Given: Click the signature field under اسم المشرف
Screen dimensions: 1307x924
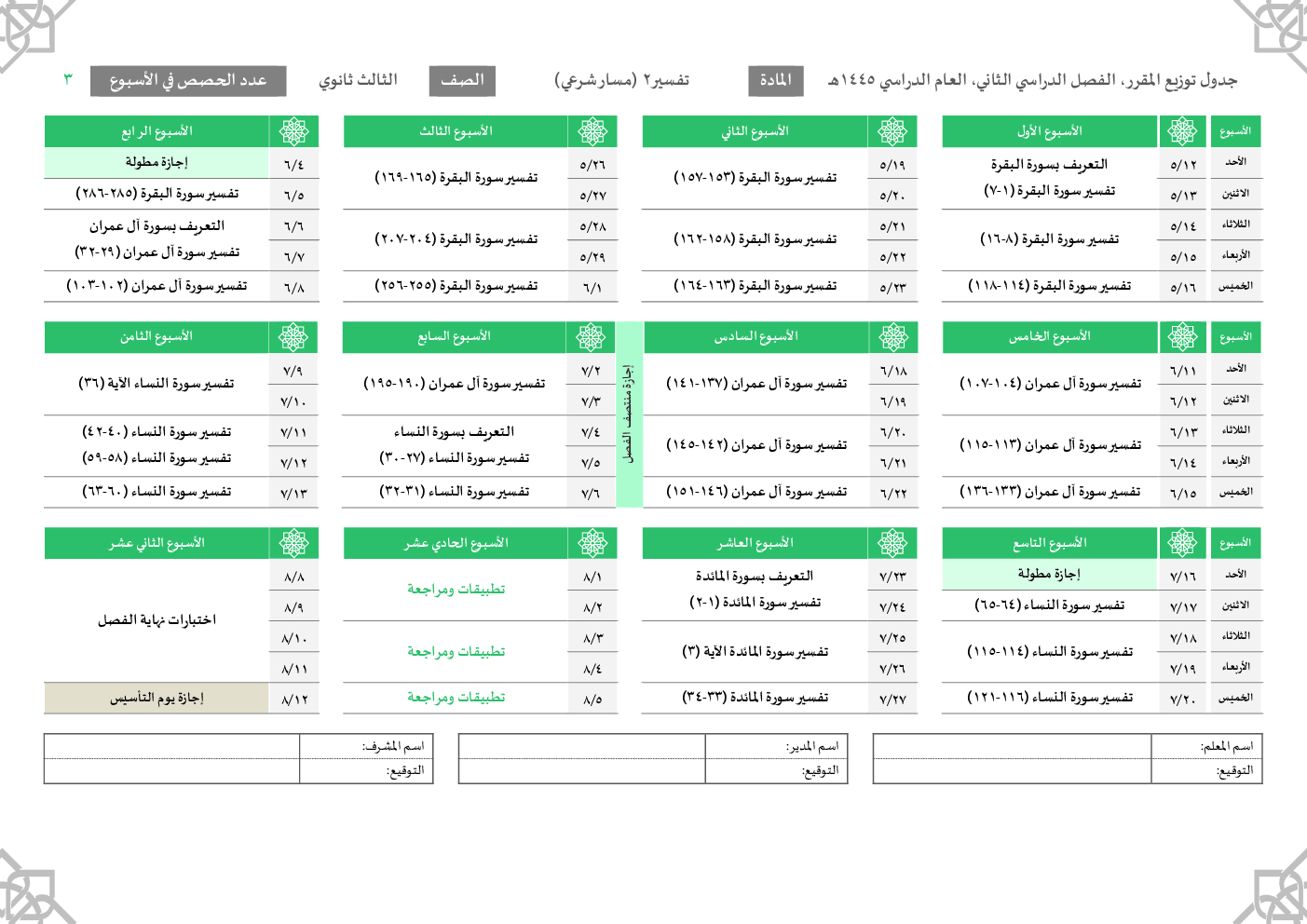Looking at the screenshot, I should [x=171, y=771].
